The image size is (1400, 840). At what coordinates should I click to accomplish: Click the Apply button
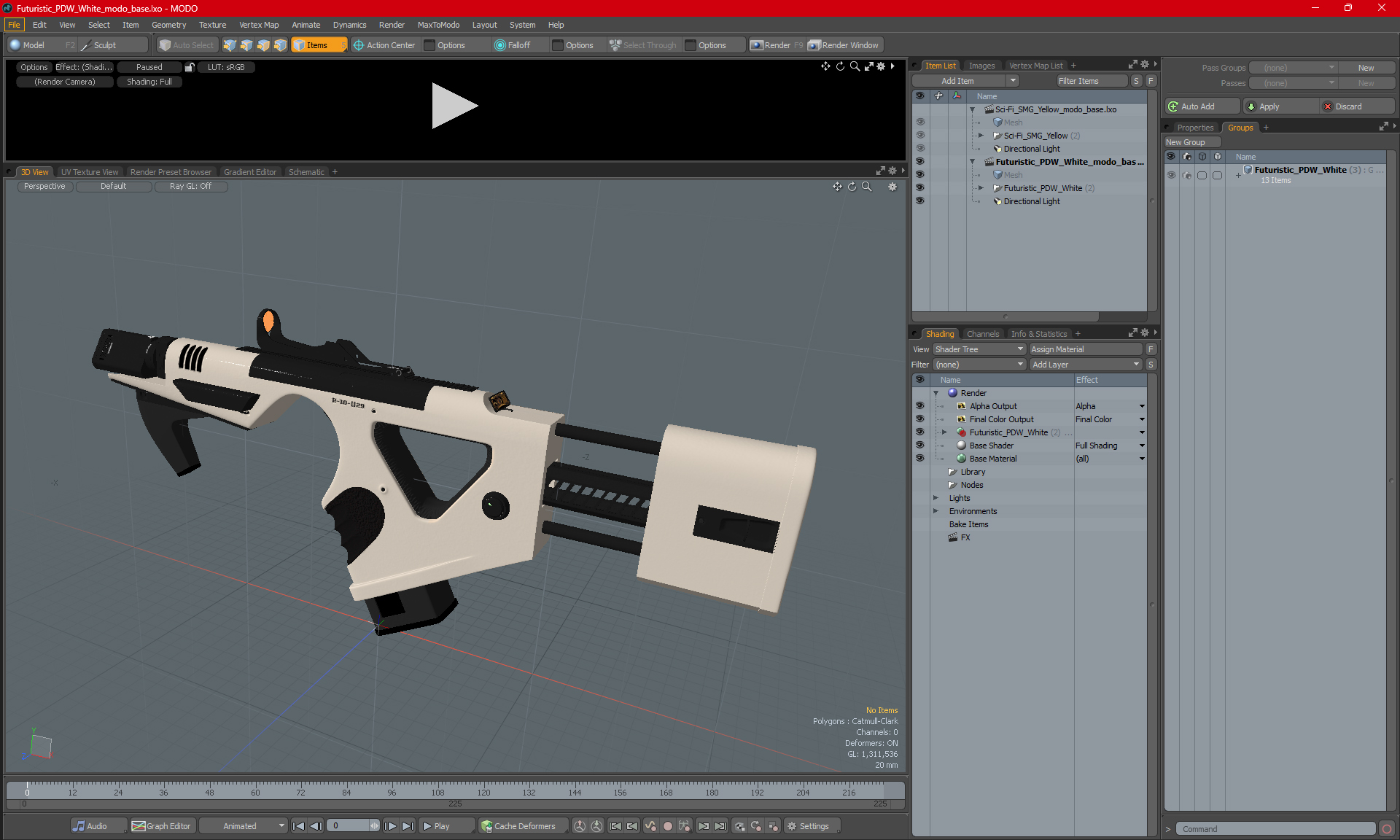[x=1280, y=106]
